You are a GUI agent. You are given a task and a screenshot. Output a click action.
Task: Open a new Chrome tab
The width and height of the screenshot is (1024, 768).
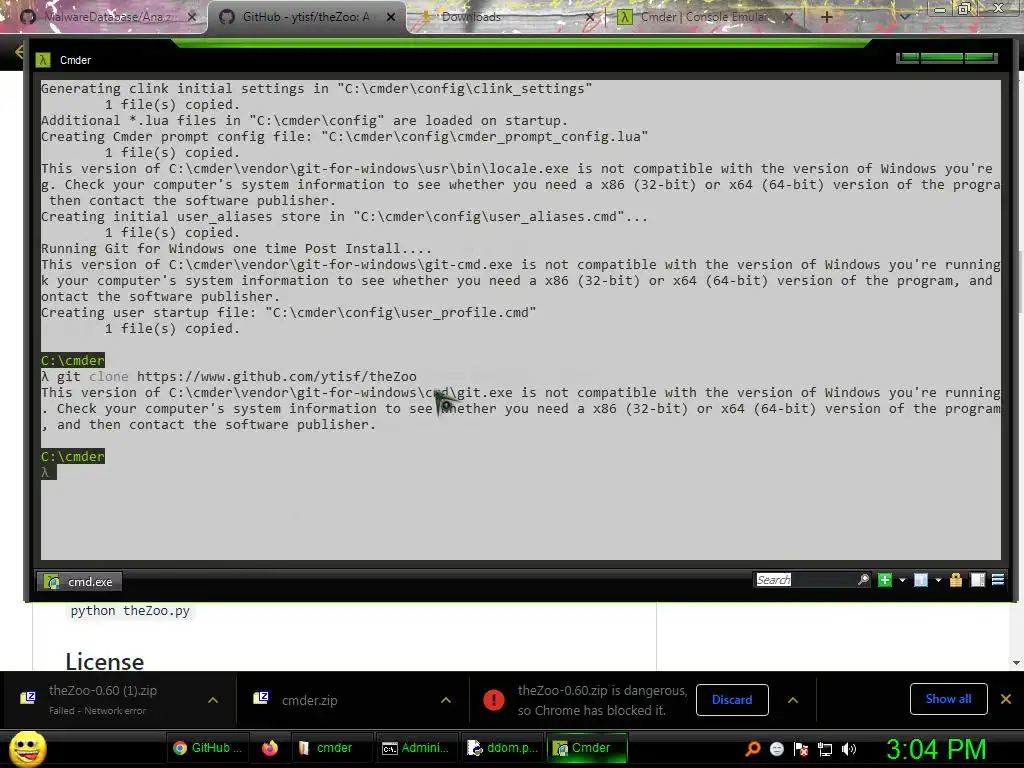pyautogui.click(x=826, y=17)
